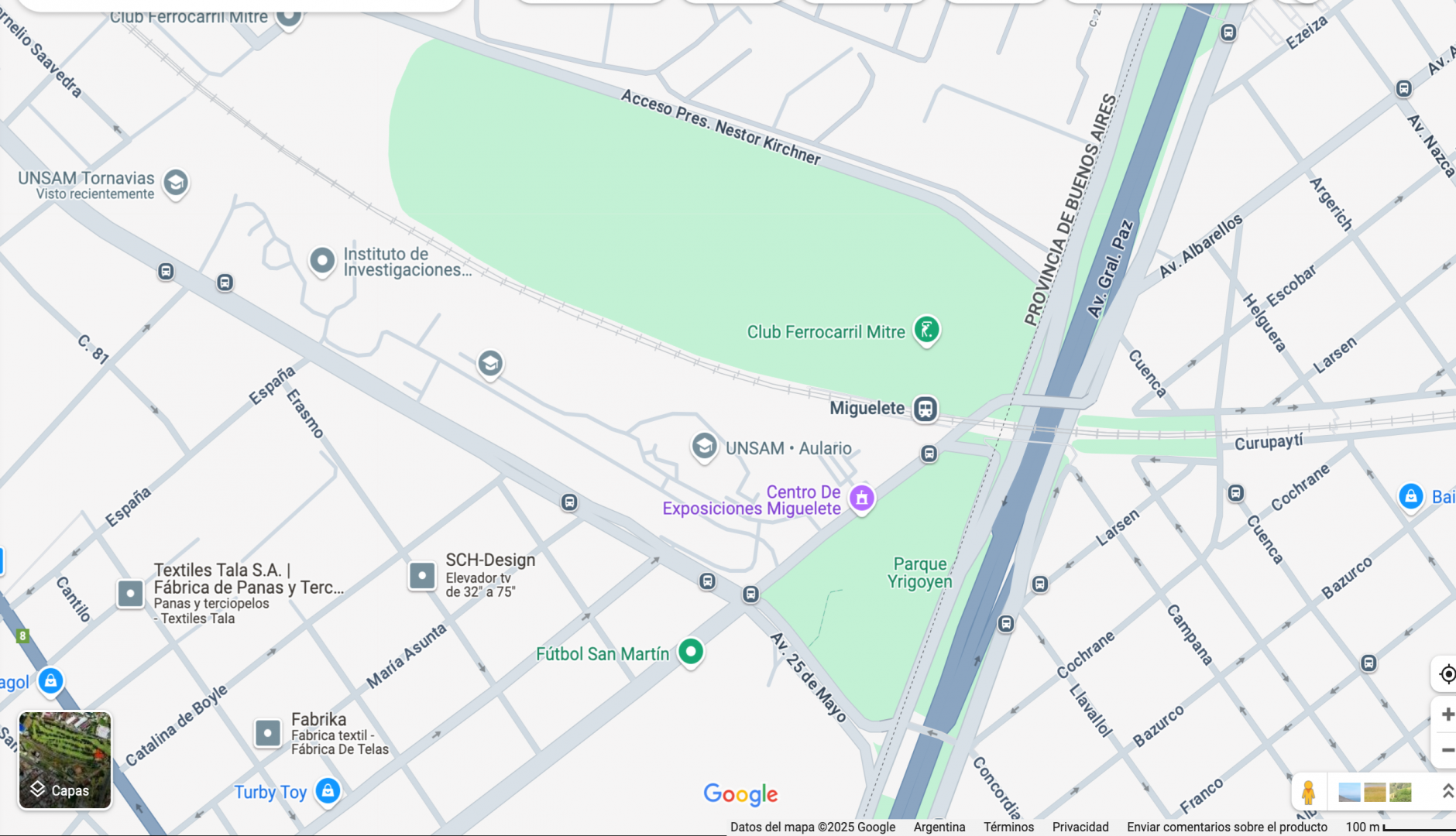Image resolution: width=1456 pixels, height=836 pixels.
Task: Open the Capas layers thumbnail
Action: pyautogui.click(x=65, y=760)
